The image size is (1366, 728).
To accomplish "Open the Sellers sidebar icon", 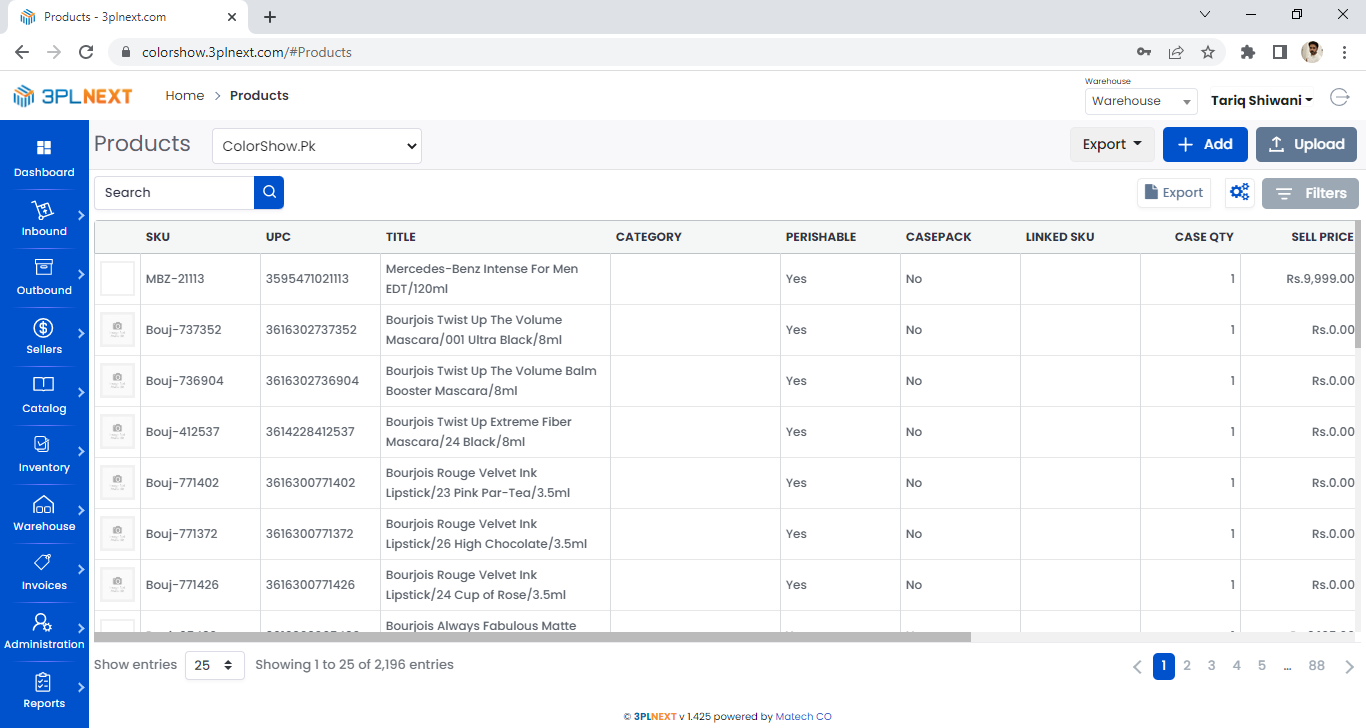I will pos(44,337).
